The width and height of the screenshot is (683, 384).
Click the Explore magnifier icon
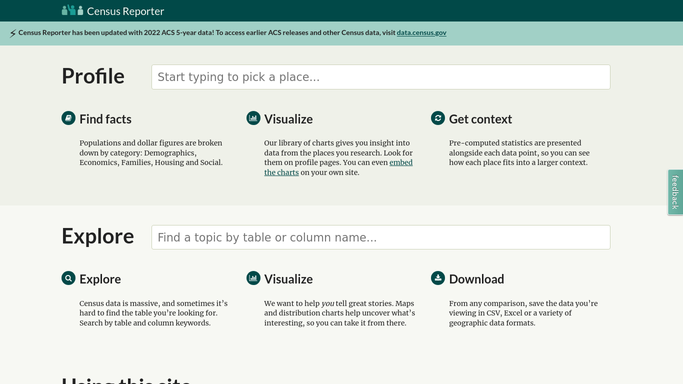[x=68, y=278]
